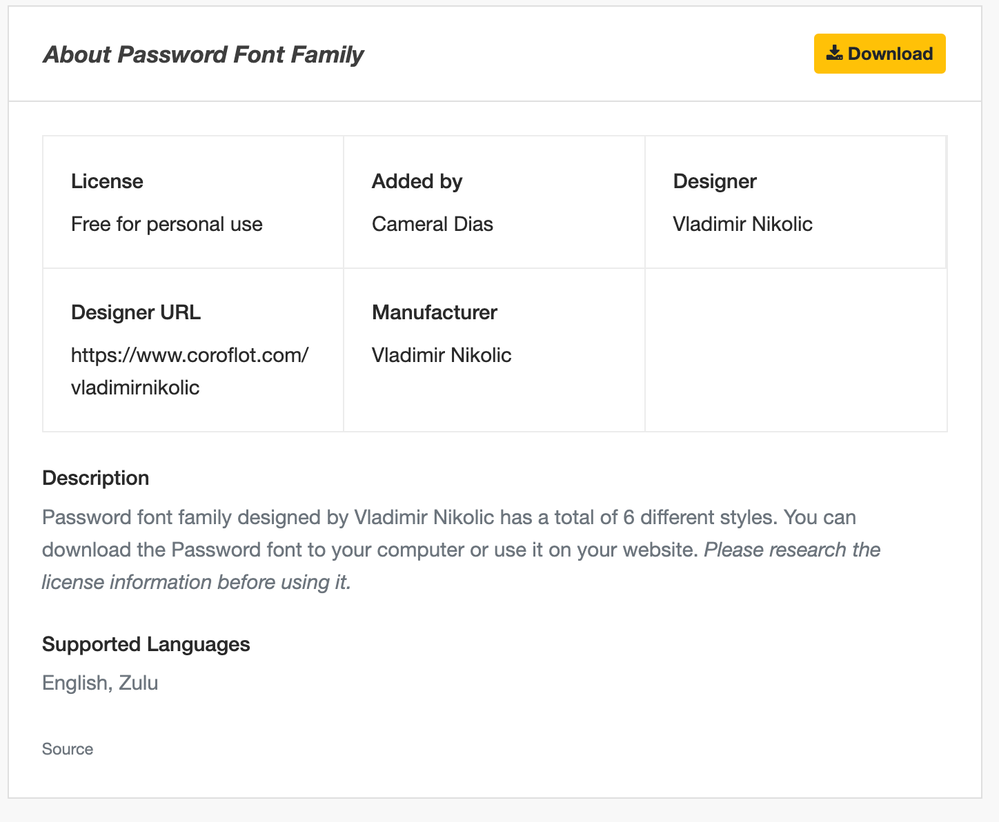The height and width of the screenshot is (822, 999).
Task: Click 'Vladimir Nikolic' under Designer
Action: (x=742, y=224)
